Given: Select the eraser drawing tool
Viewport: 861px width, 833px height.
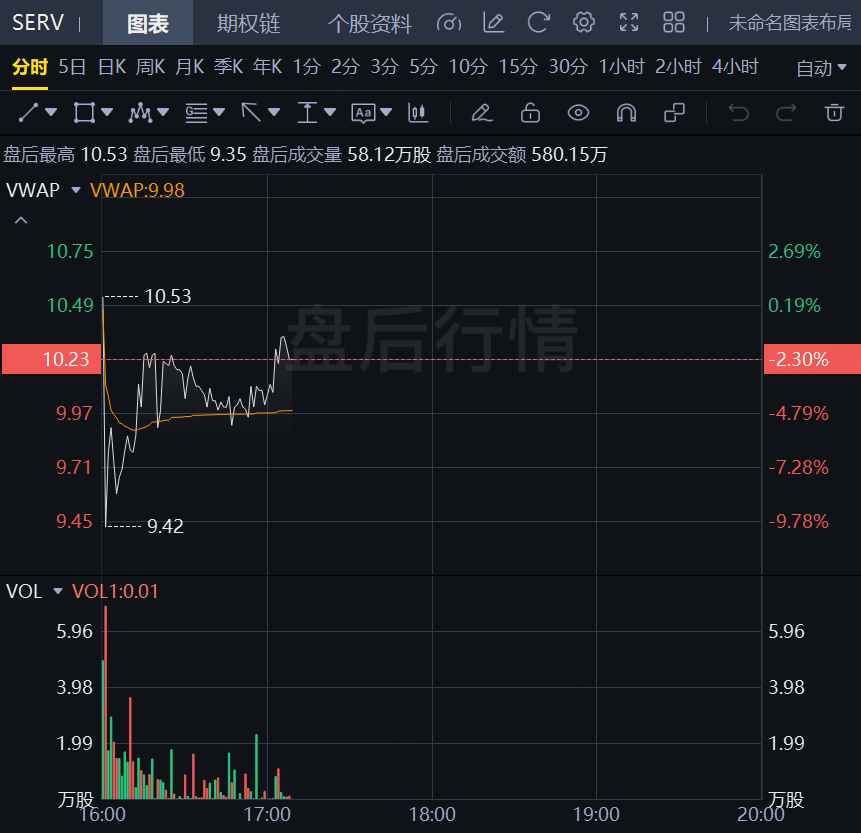Looking at the screenshot, I should tap(482, 112).
